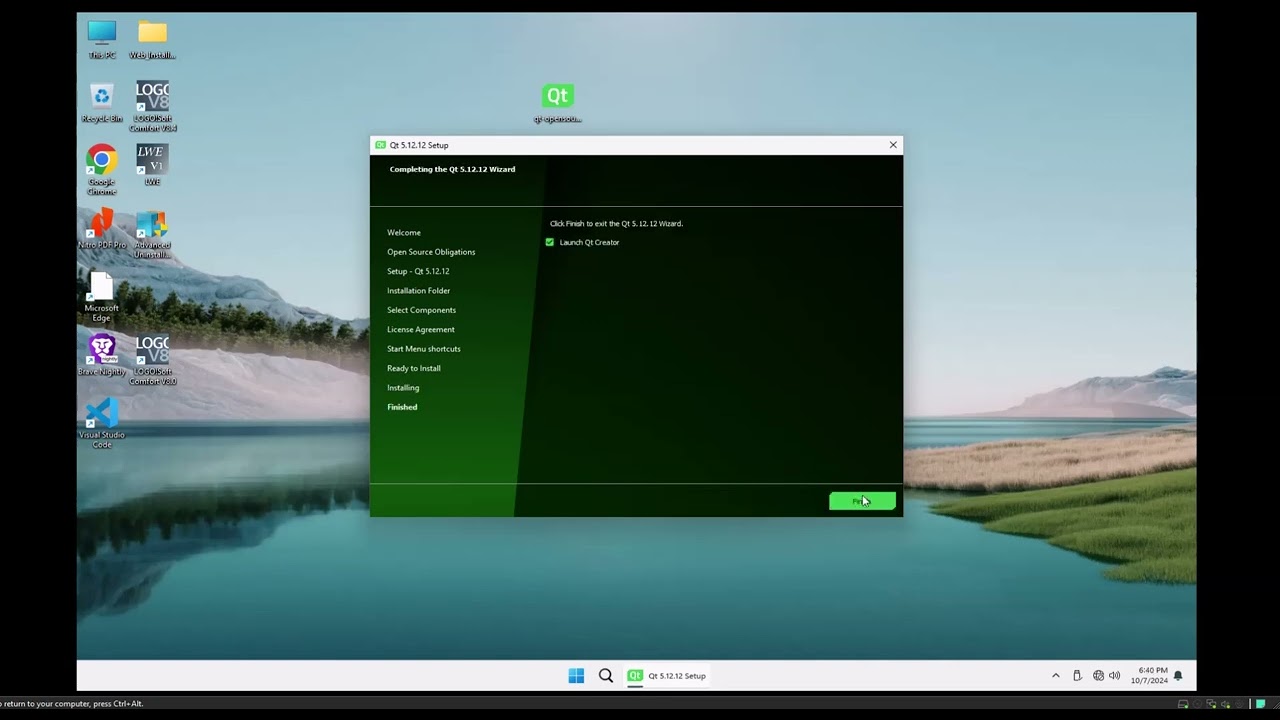
Task: Open the Windows Start menu
Action: point(576,676)
